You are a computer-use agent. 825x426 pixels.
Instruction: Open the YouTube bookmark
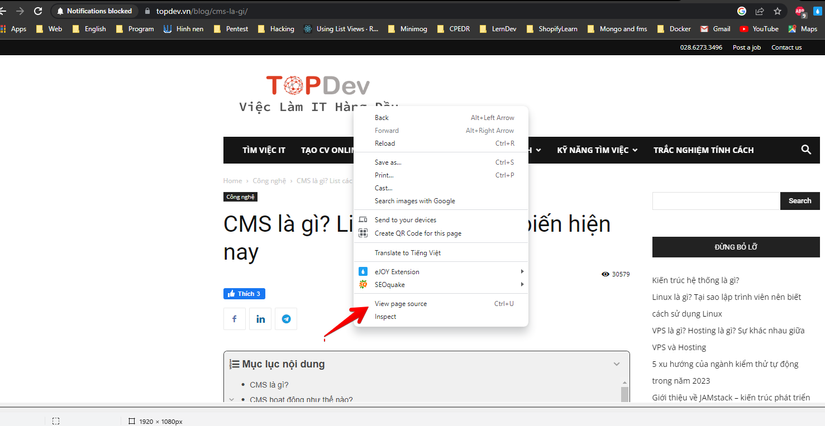[x=759, y=29]
